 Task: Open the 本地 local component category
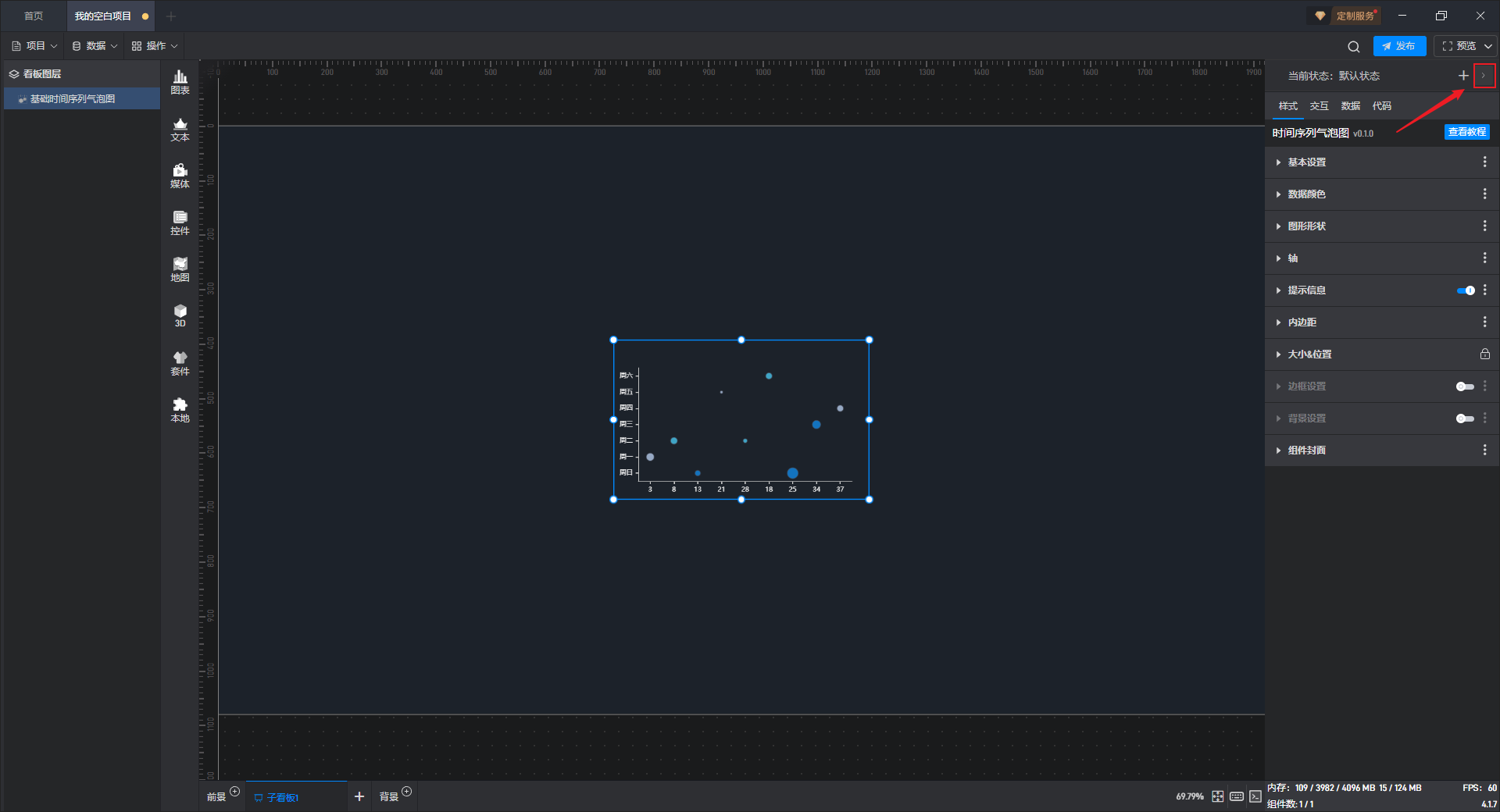pyautogui.click(x=180, y=410)
